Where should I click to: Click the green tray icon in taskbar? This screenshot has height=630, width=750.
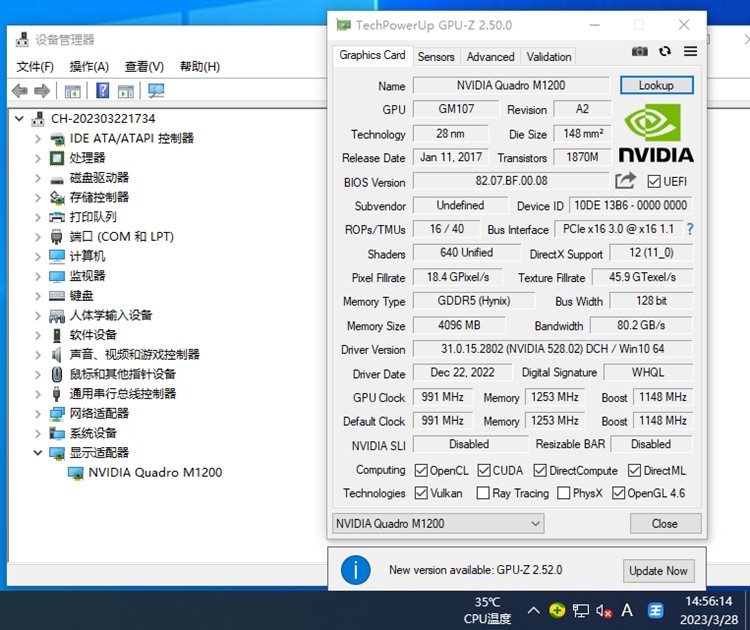[557, 610]
